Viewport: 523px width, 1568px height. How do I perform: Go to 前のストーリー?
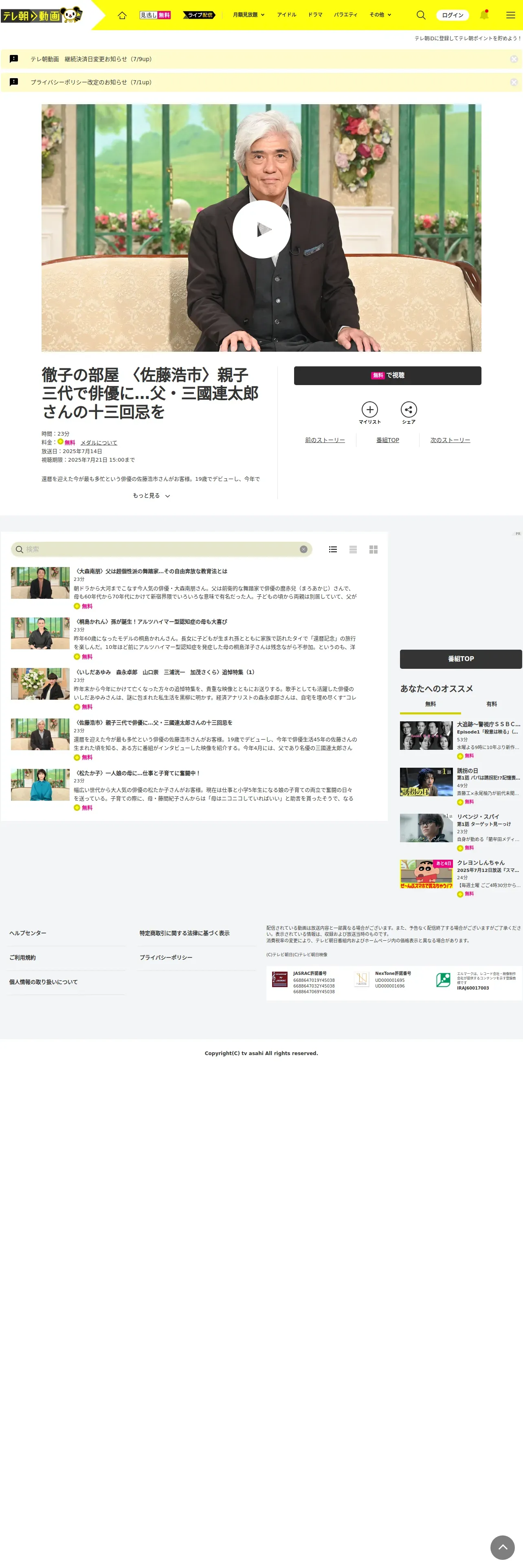click(x=325, y=440)
